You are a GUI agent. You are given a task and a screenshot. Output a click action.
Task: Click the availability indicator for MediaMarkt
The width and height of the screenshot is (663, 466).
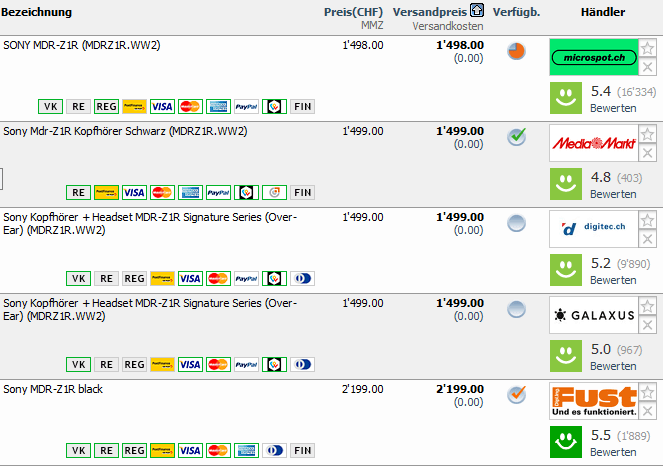[x=516, y=137]
